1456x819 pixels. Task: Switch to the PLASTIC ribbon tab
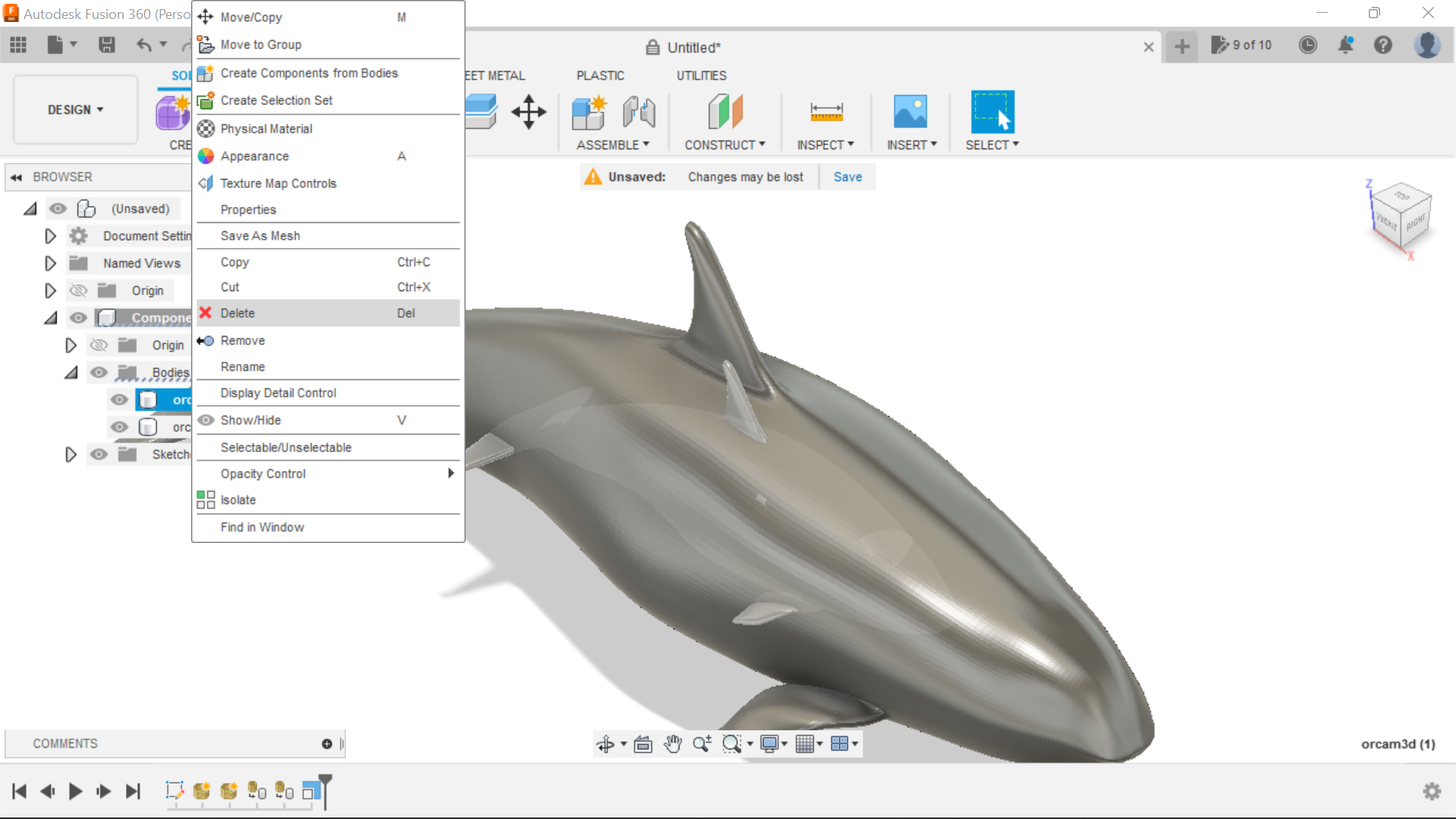point(600,75)
